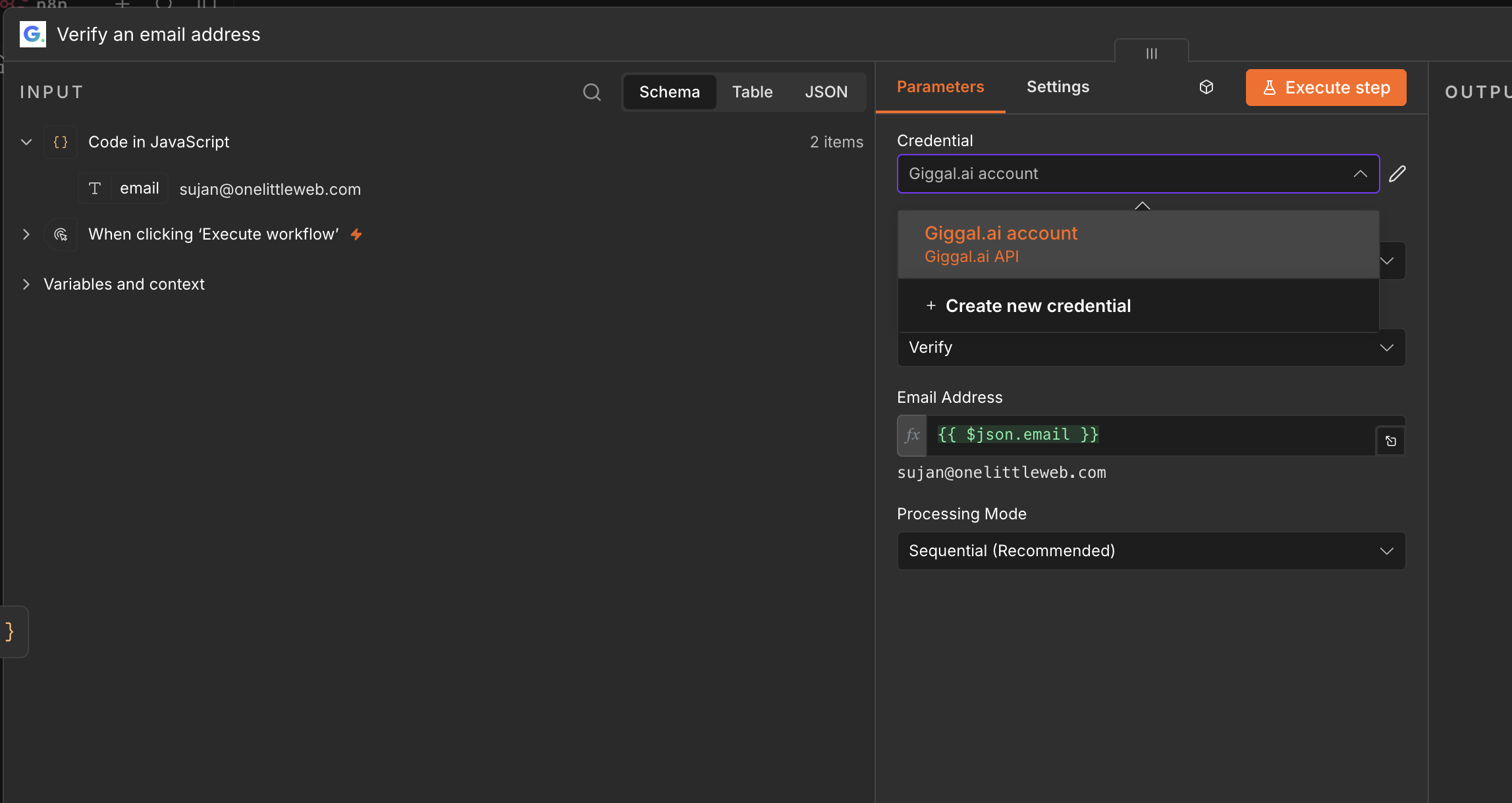Switch to Schema view
1512x803 pixels.
(x=670, y=92)
